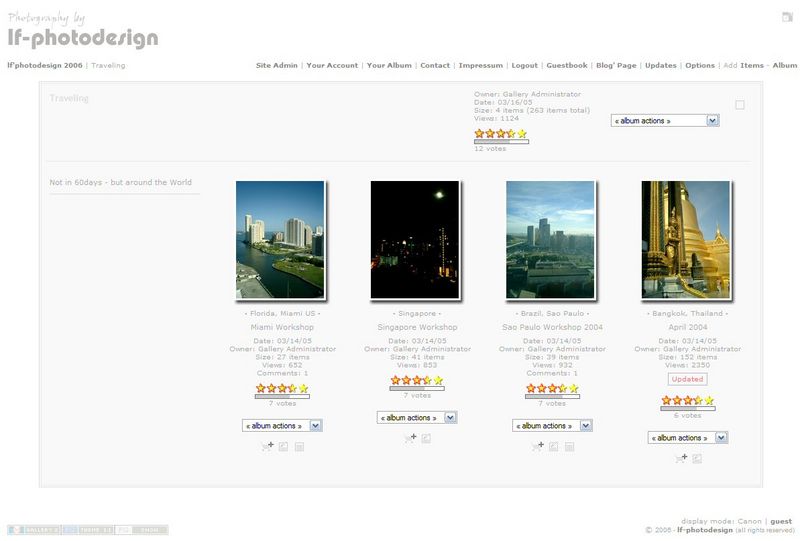Open album actions dropdown for Miami Workshop
Screen dimensions: 800x541
coord(282,426)
